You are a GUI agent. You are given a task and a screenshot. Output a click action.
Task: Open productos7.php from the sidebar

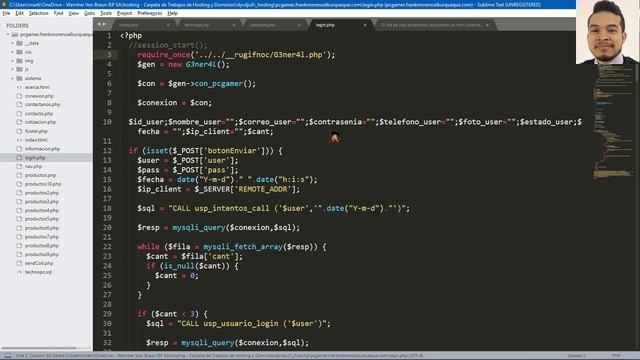point(42,237)
